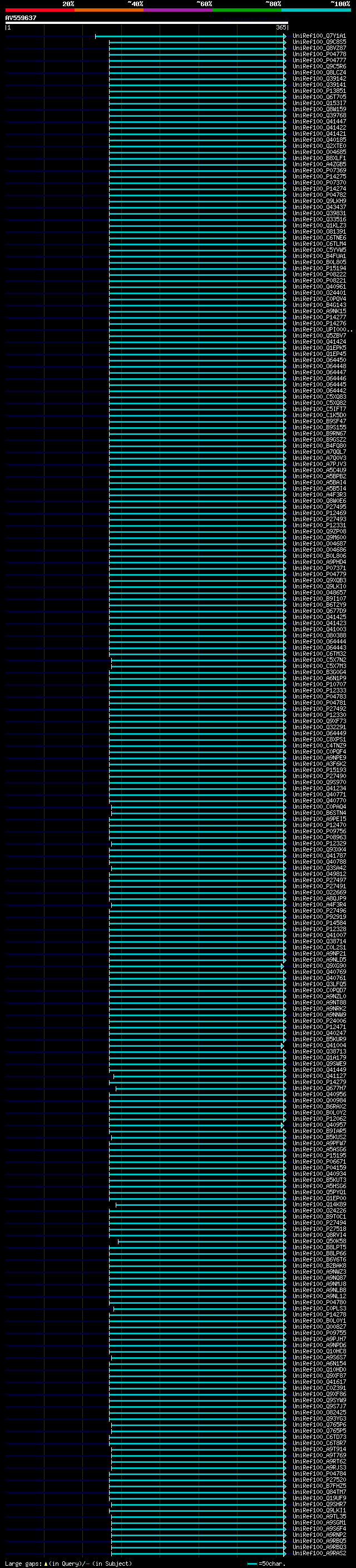The width and height of the screenshot is (356, 1568).
Task: Click label UniRef100_A8QJP9
Action: (319, 898)
